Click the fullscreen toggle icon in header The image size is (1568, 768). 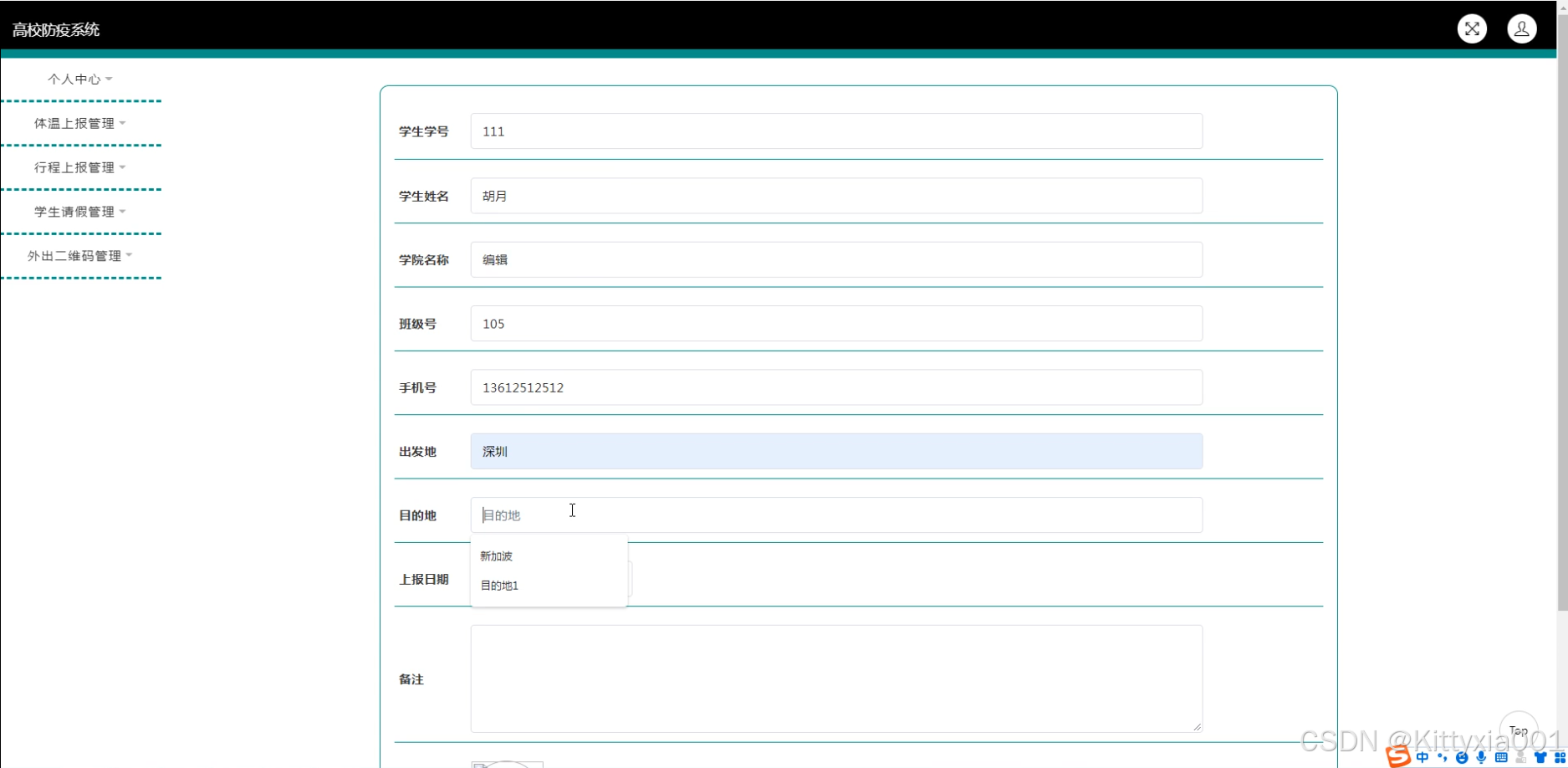(1472, 28)
